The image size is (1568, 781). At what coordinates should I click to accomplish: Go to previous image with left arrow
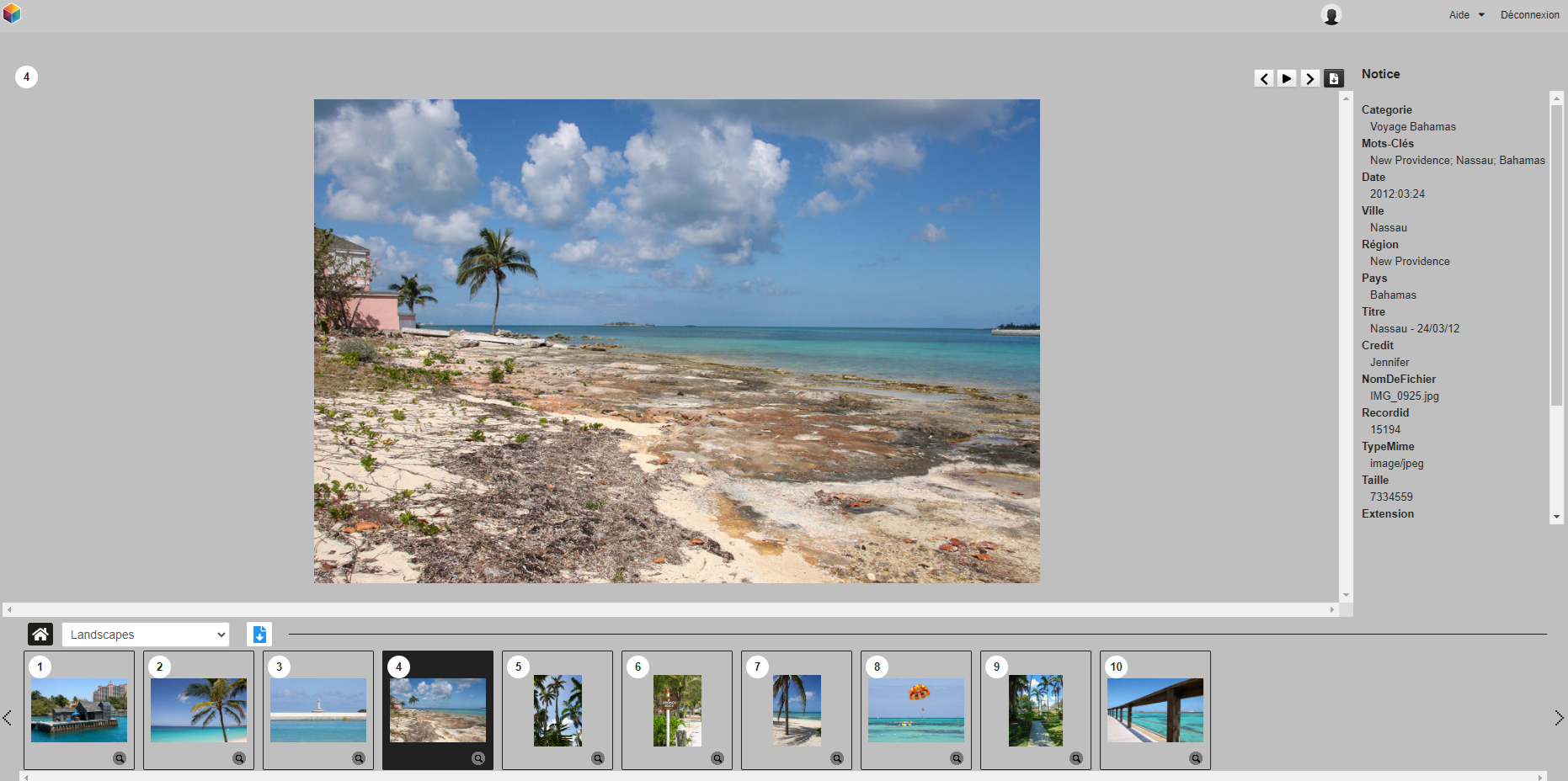[1264, 78]
